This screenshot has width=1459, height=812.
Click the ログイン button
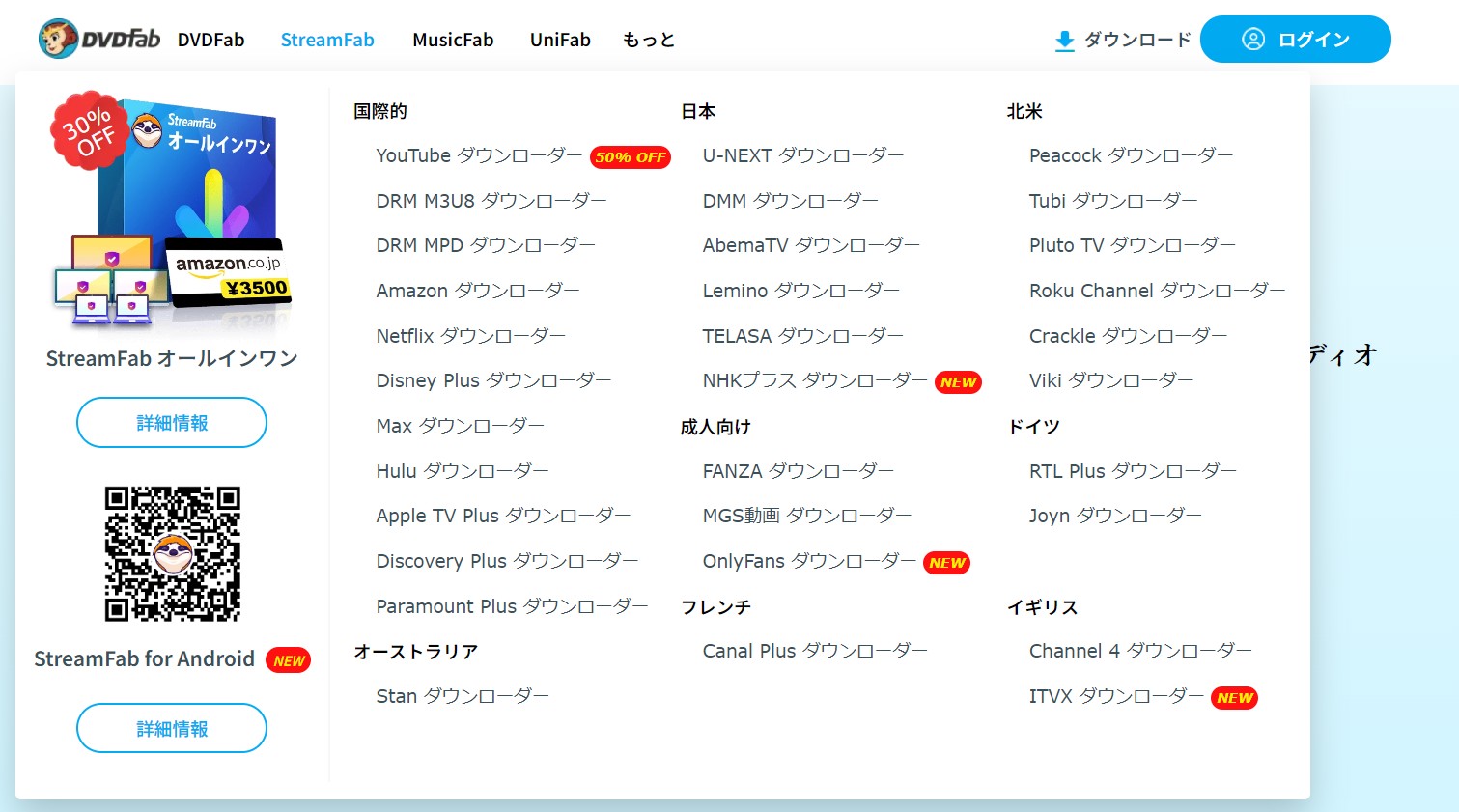pyautogui.click(x=1295, y=40)
